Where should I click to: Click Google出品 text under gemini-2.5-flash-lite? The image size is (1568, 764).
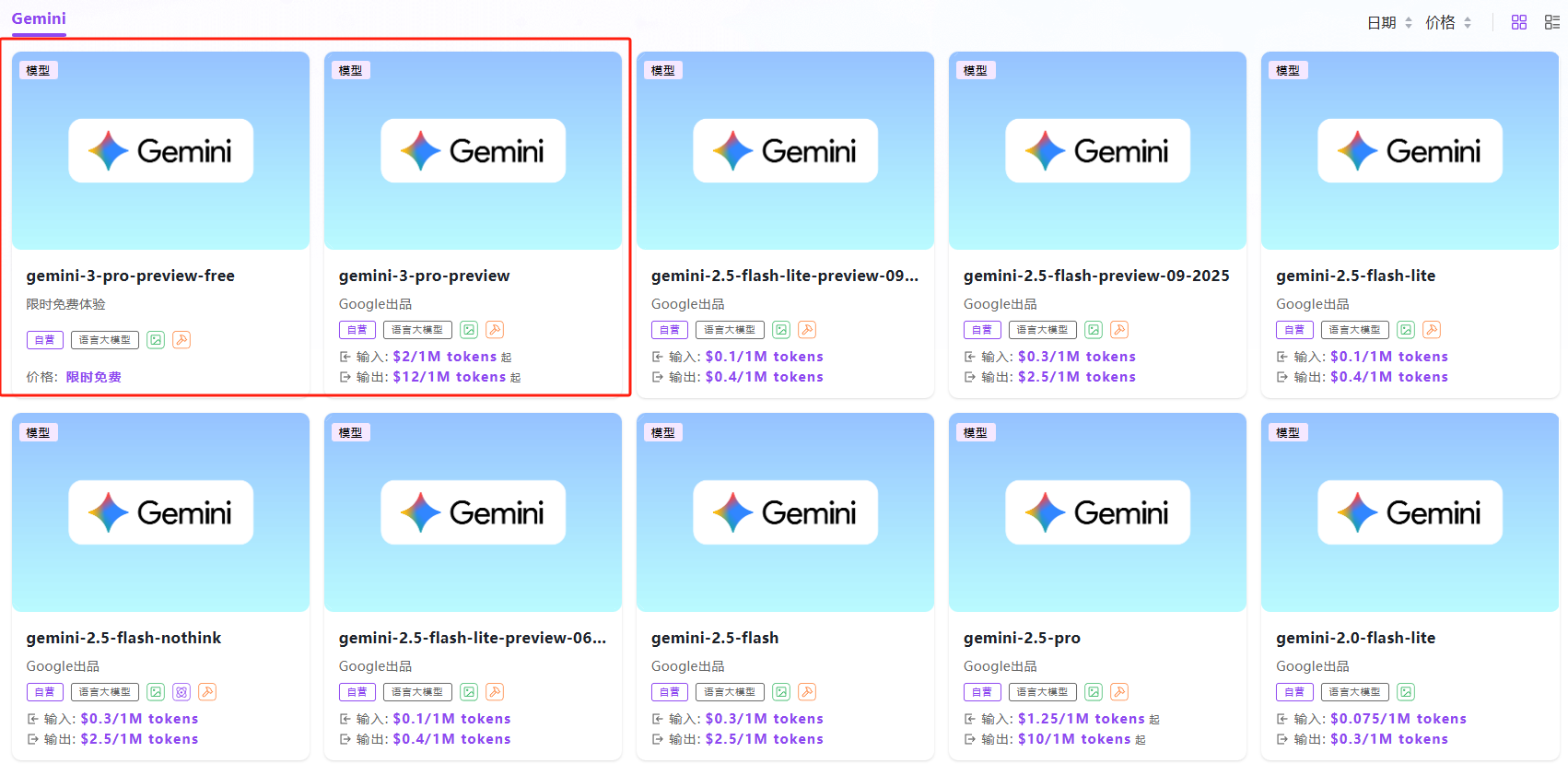coord(1313,304)
